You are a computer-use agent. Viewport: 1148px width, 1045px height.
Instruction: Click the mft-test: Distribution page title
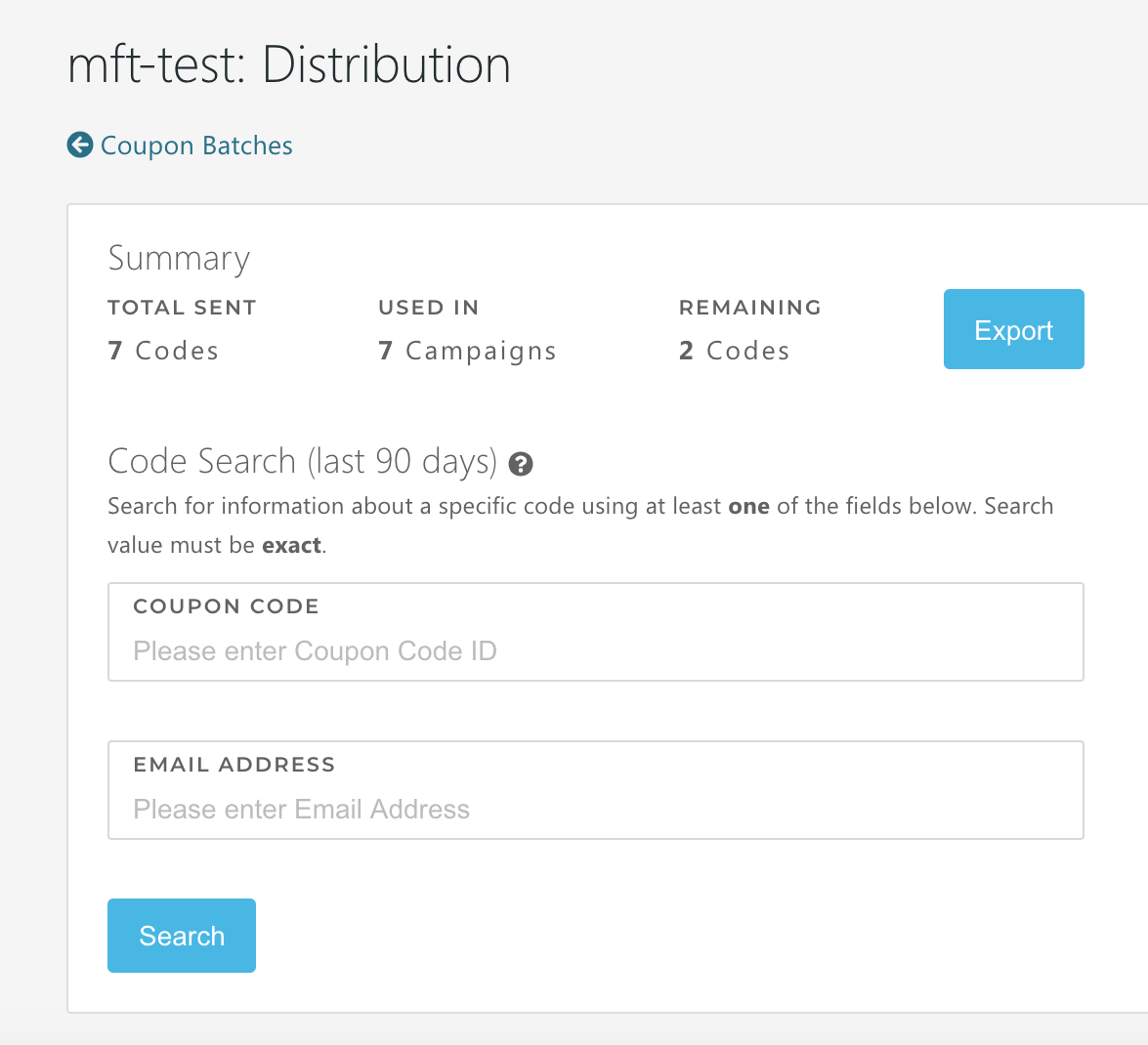tap(289, 65)
